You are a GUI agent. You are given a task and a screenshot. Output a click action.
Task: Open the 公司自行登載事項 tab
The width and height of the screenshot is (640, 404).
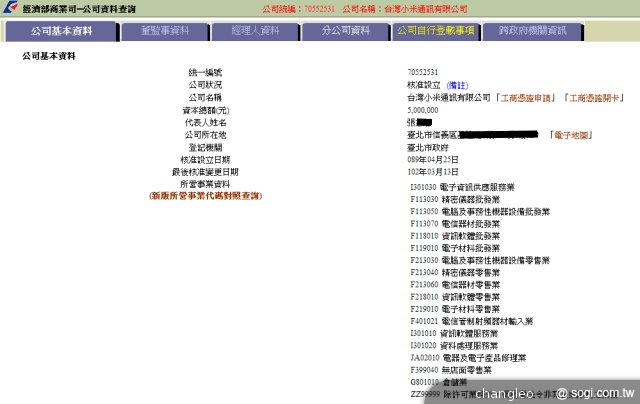436,31
